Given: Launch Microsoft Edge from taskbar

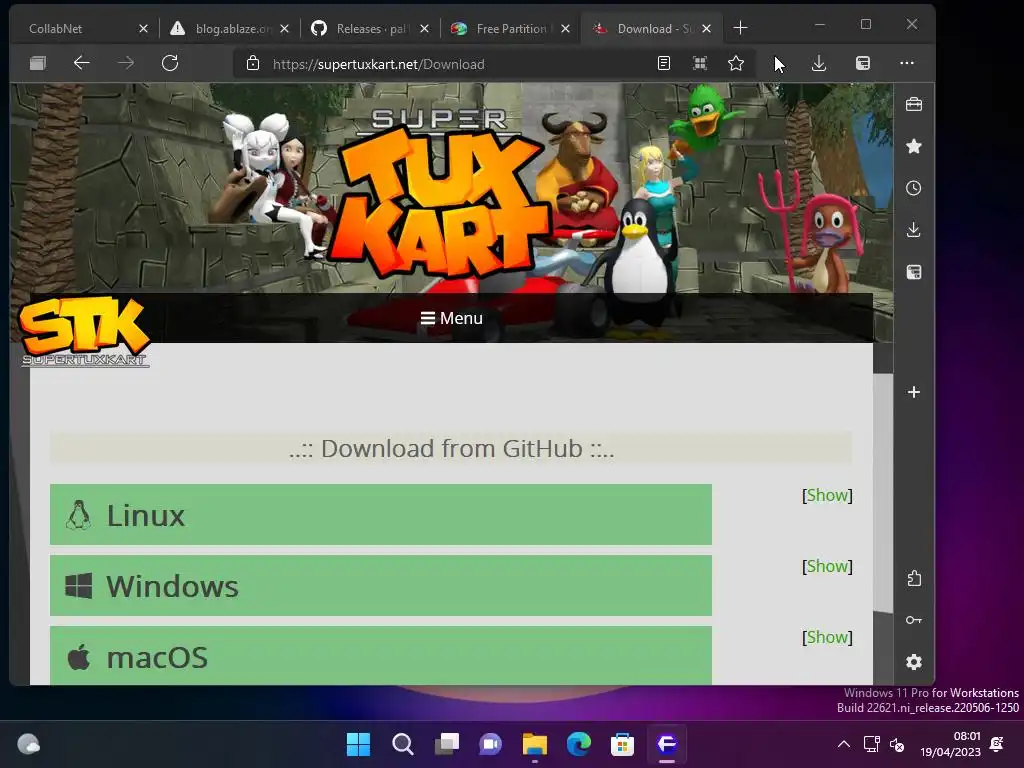Looking at the screenshot, I should tap(579, 744).
